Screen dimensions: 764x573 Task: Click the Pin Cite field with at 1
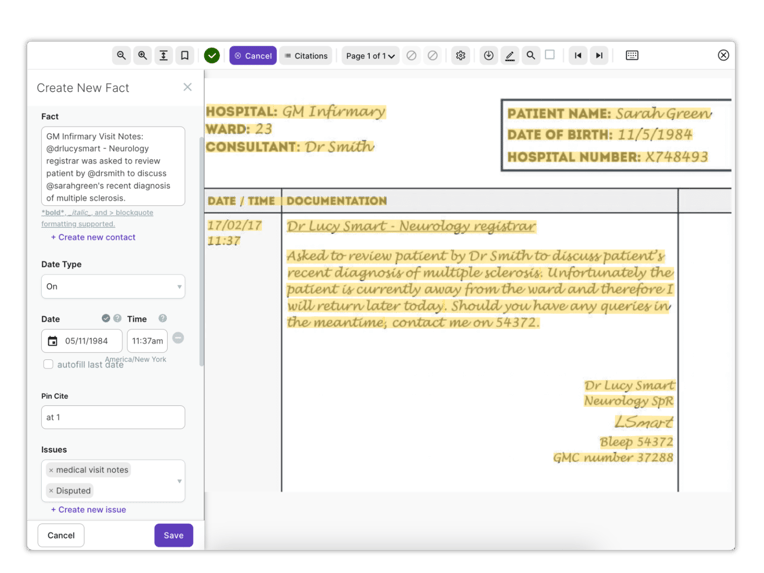point(113,417)
